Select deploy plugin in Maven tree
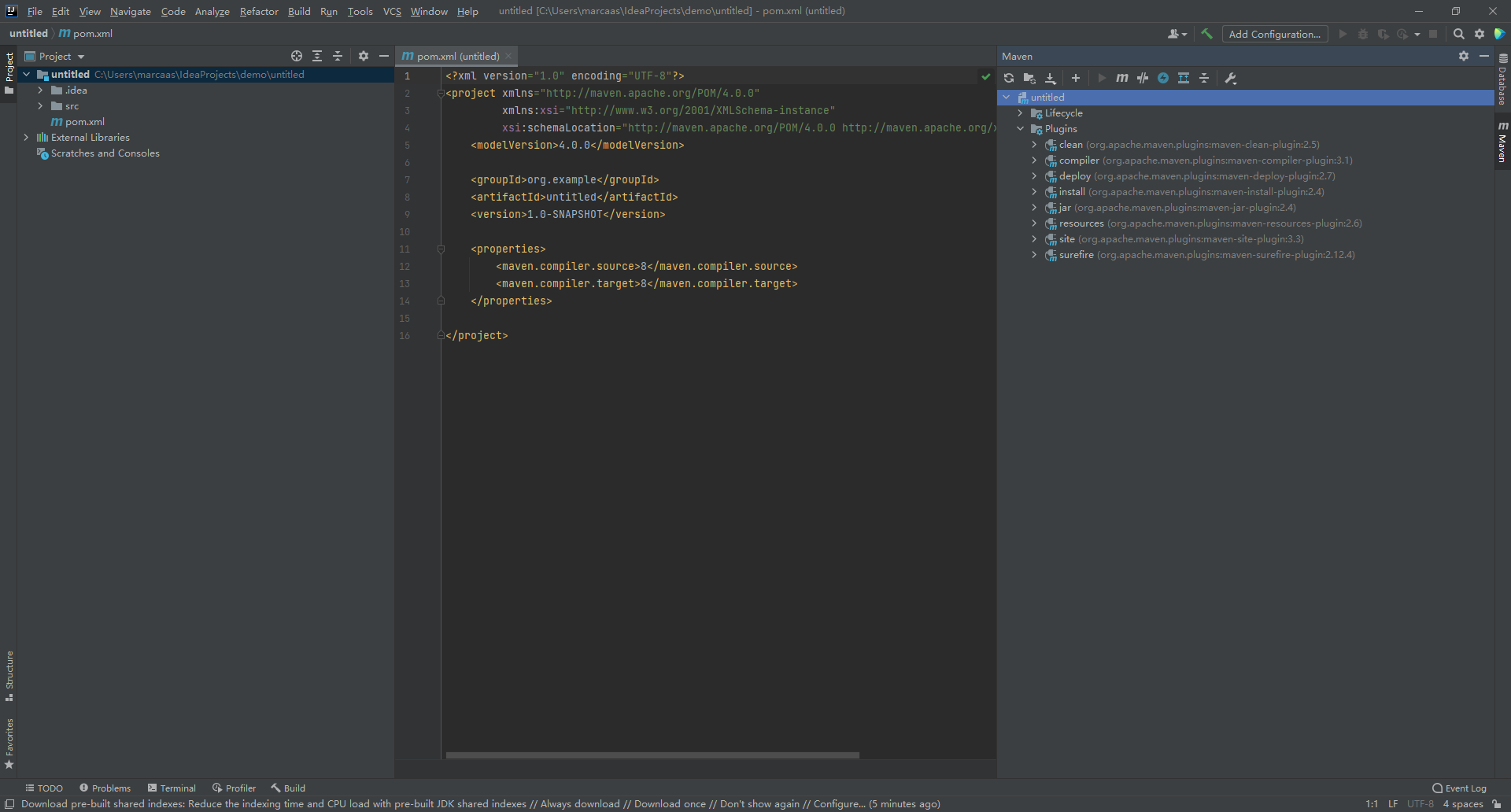This screenshot has height=812, width=1511. 1190,176
